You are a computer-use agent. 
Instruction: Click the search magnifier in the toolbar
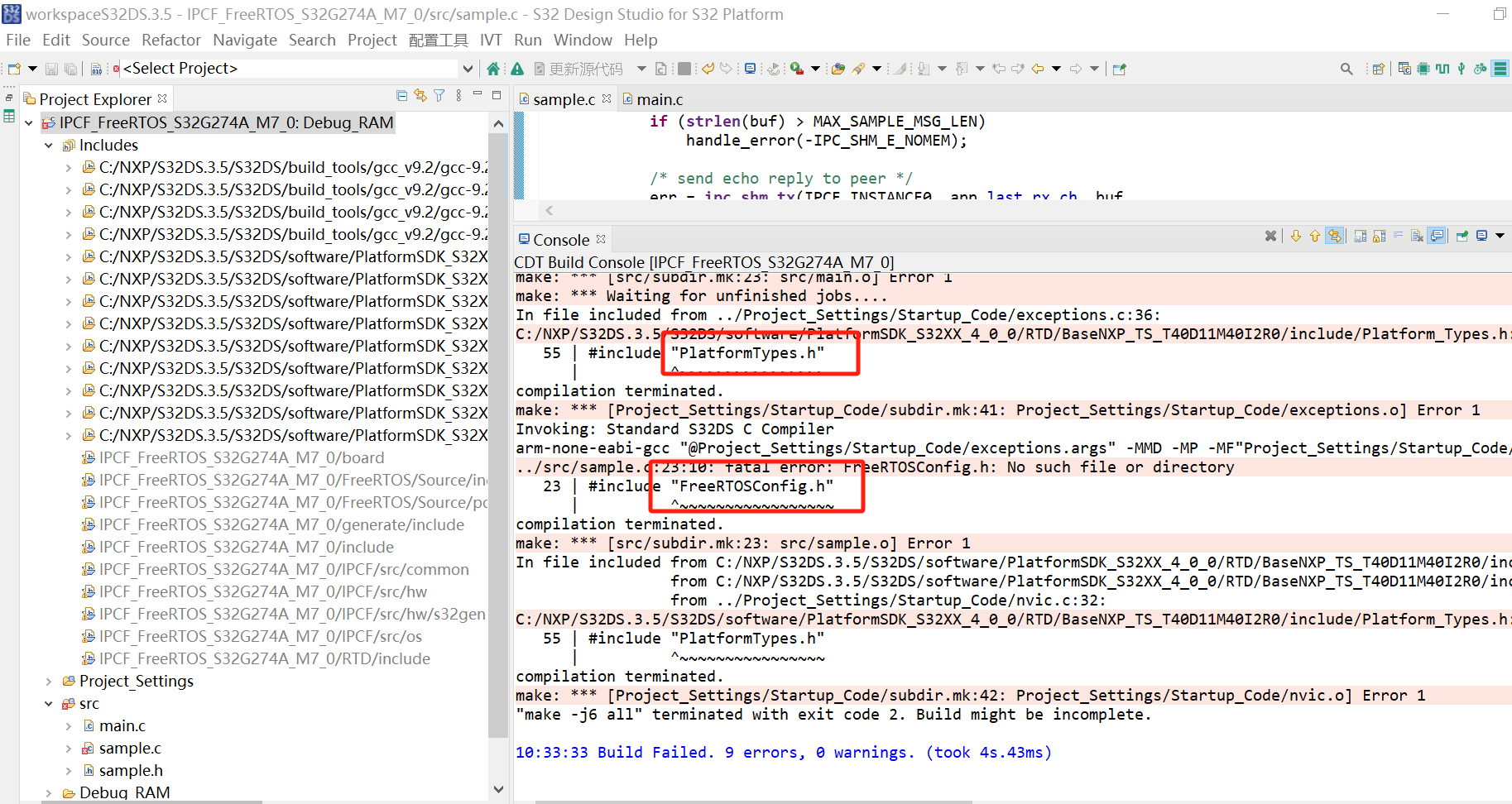[x=1346, y=68]
